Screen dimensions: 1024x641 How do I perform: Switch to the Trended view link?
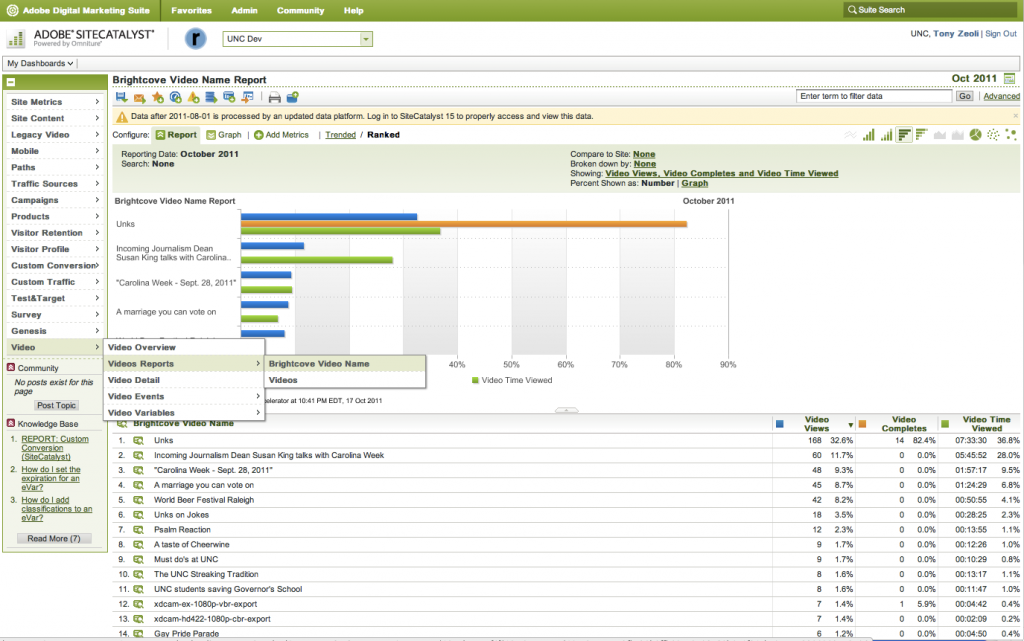[340, 134]
